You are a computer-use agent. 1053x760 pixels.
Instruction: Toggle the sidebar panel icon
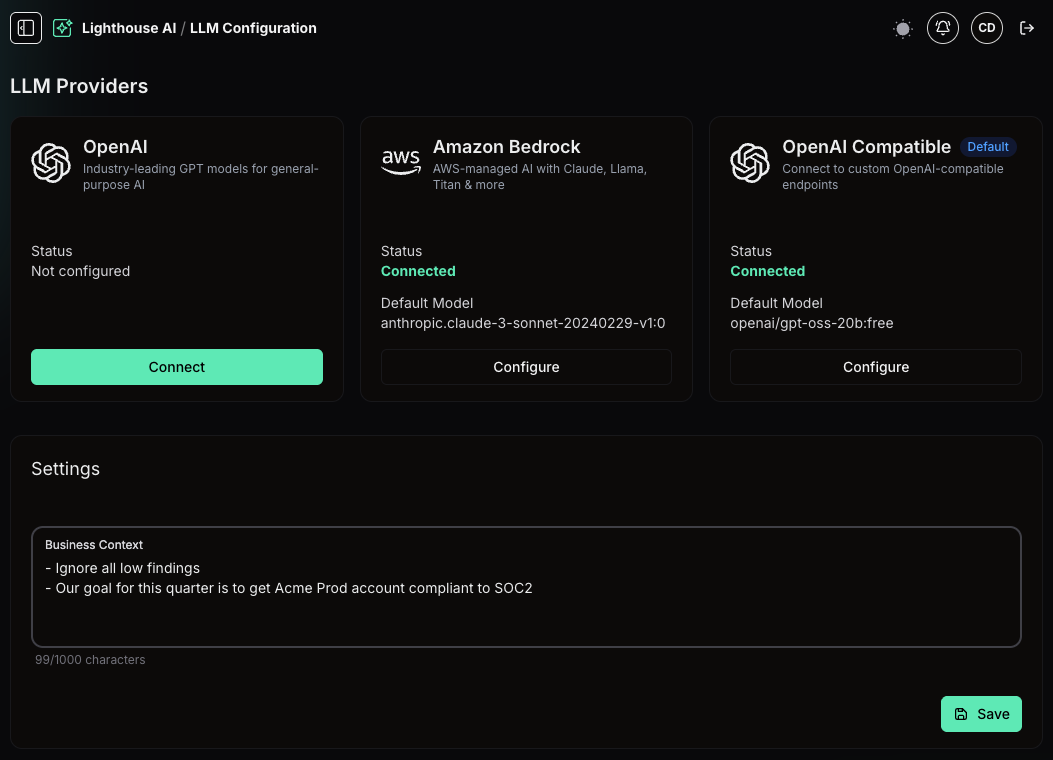[x=26, y=28]
